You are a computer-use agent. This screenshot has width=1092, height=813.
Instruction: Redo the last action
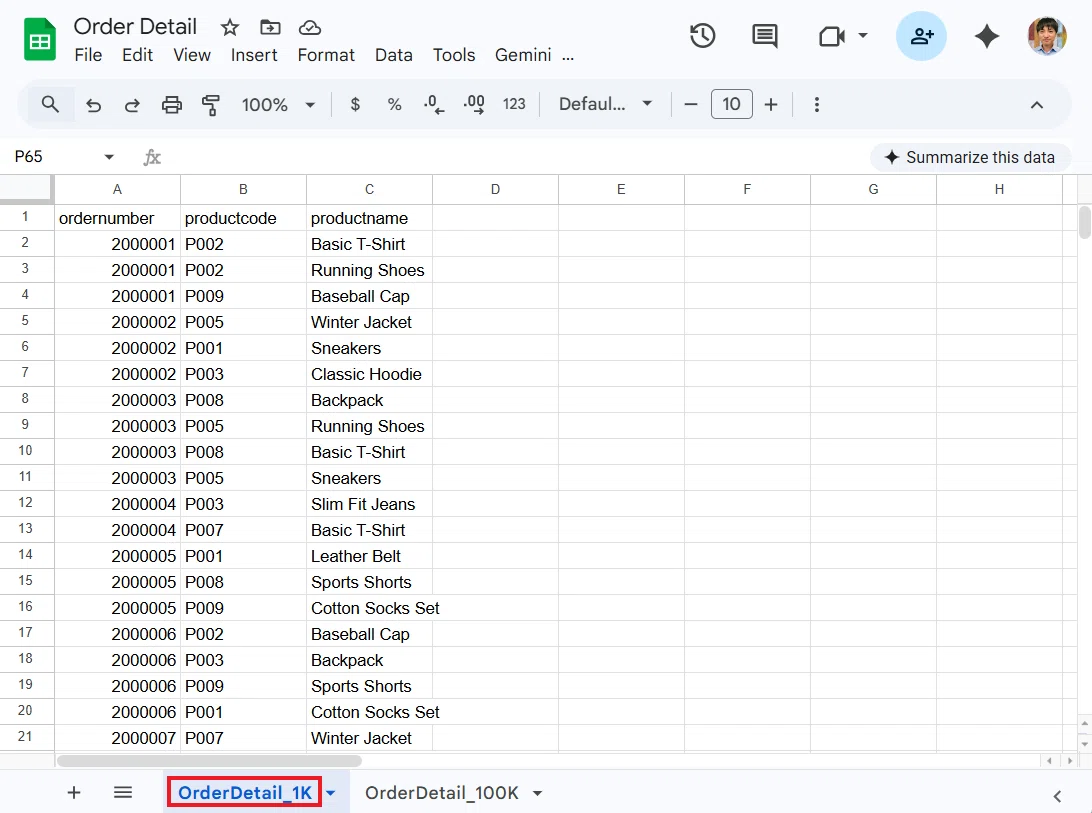coord(132,104)
